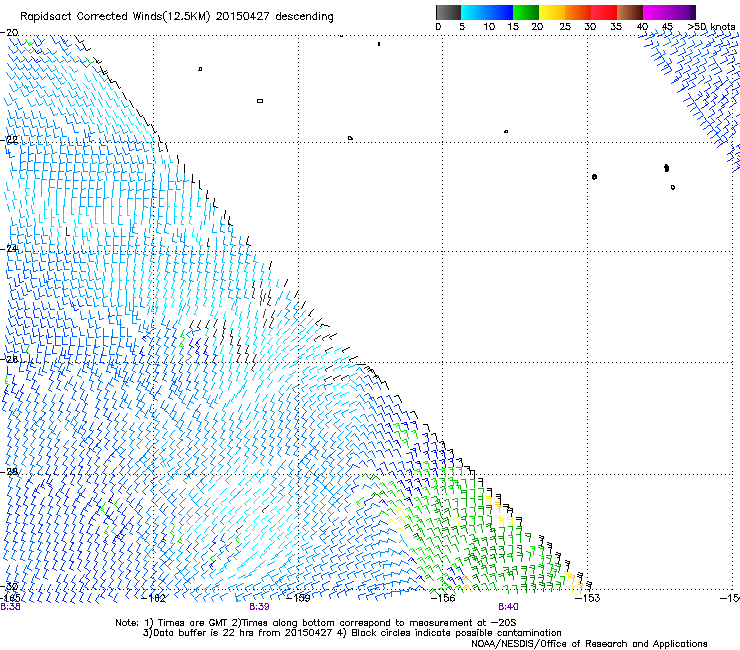Click the 'Times are GMT' note line

point(316,623)
